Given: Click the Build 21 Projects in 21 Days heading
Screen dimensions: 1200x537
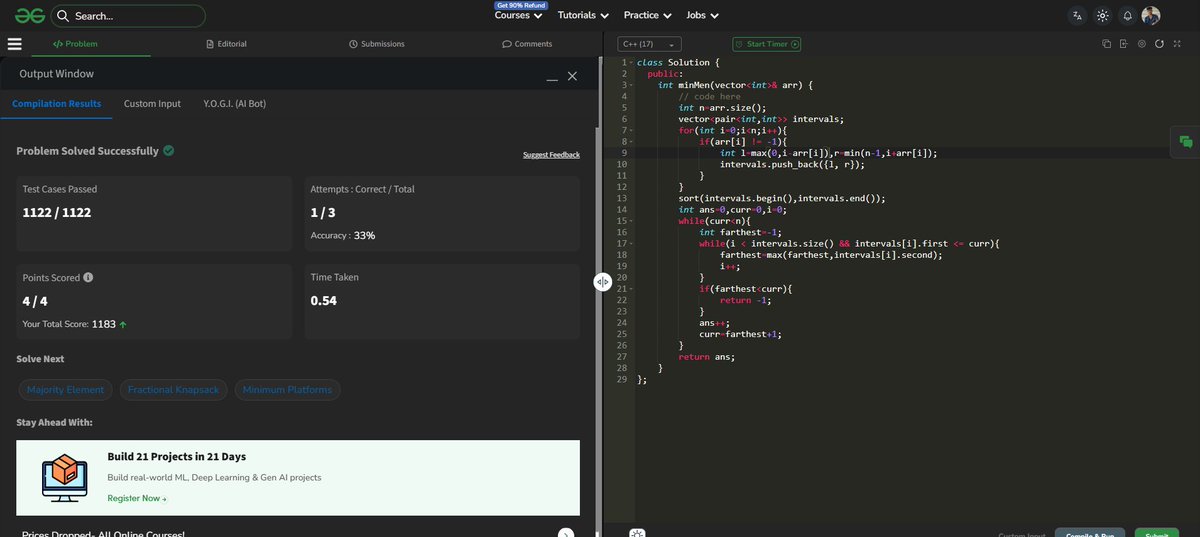Looking at the screenshot, I should (x=177, y=457).
